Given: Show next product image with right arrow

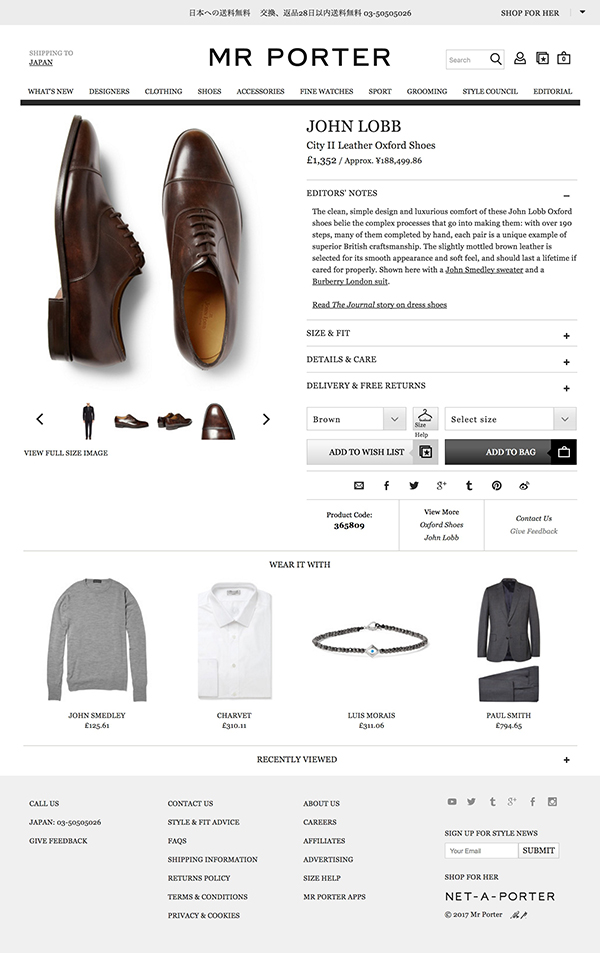Looking at the screenshot, I should (266, 419).
